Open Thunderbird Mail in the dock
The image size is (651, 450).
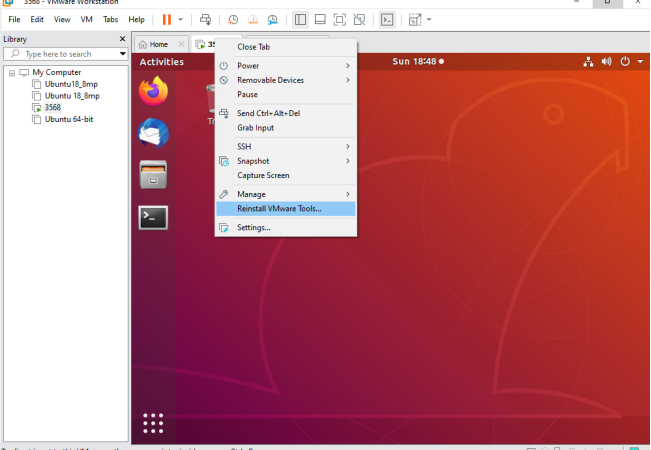[153, 133]
